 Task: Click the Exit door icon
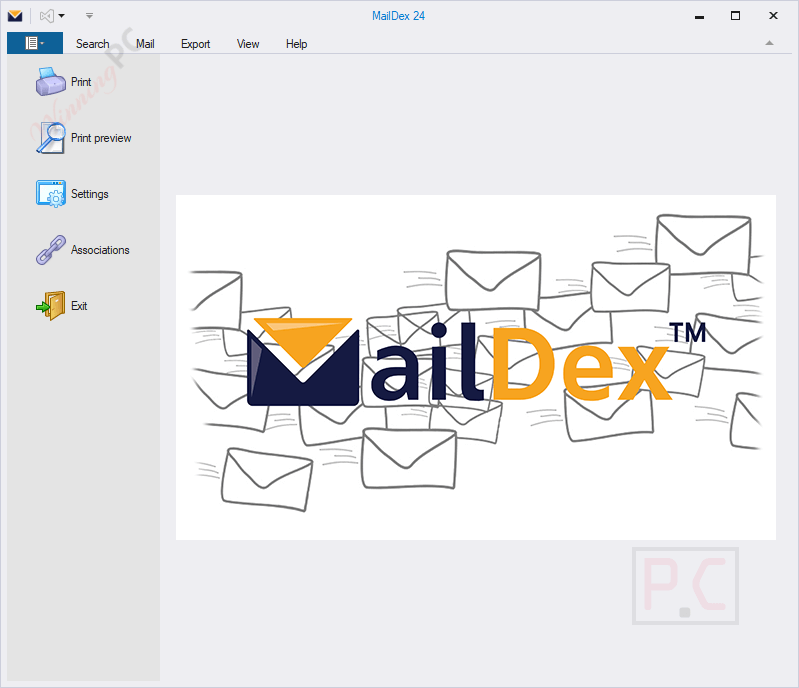pyautogui.click(x=50, y=306)
